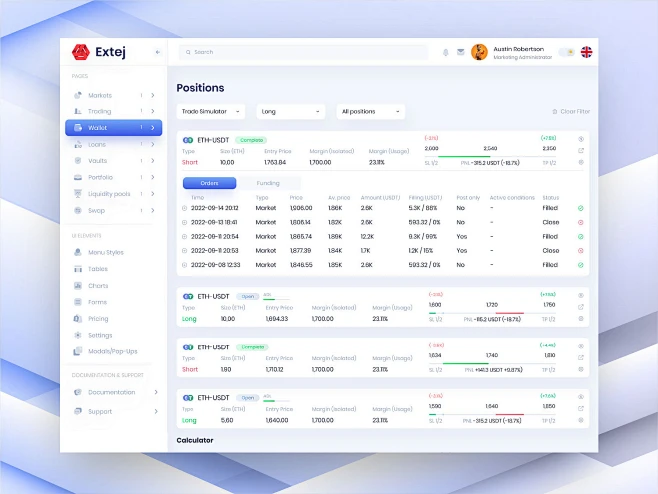
Task: Open settings gear on first ETH-USDT Short card
Action: pos(581,162)
